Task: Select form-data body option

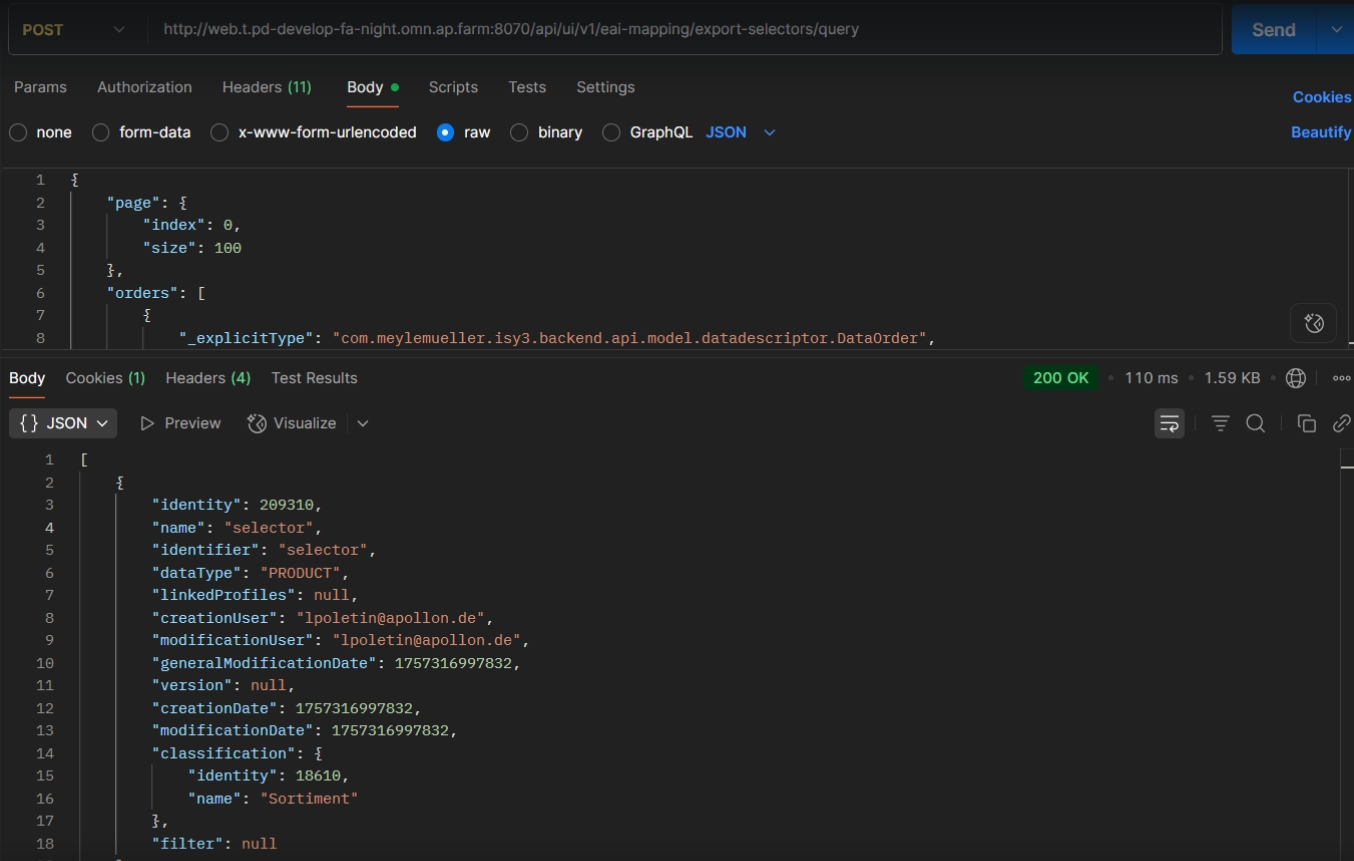Action: click(101, 132)
